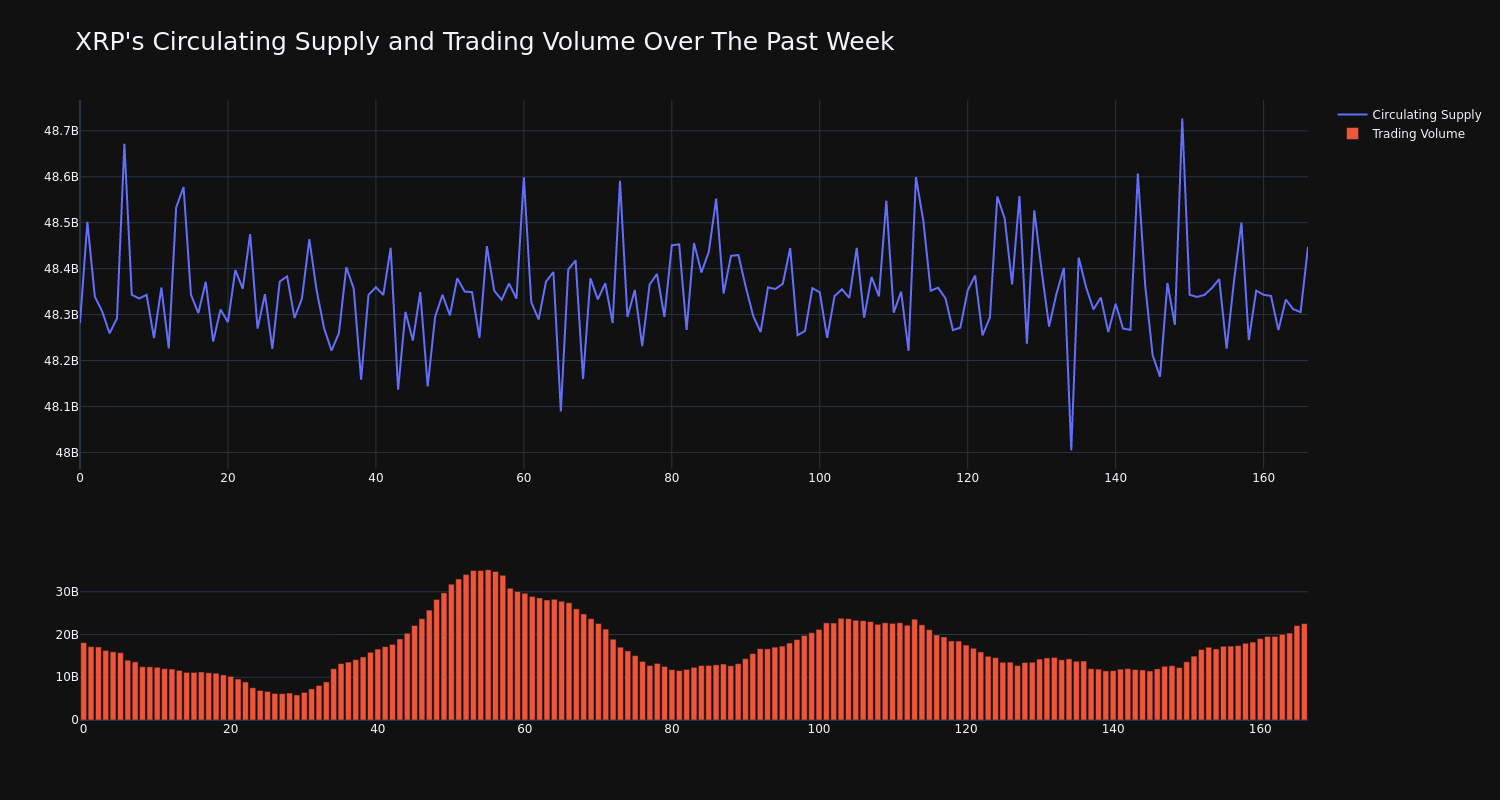The width and height of the screenshot is (1500, 800).
Task: Click the 48.5B y-axis label
Action: [x=60, y=223]
